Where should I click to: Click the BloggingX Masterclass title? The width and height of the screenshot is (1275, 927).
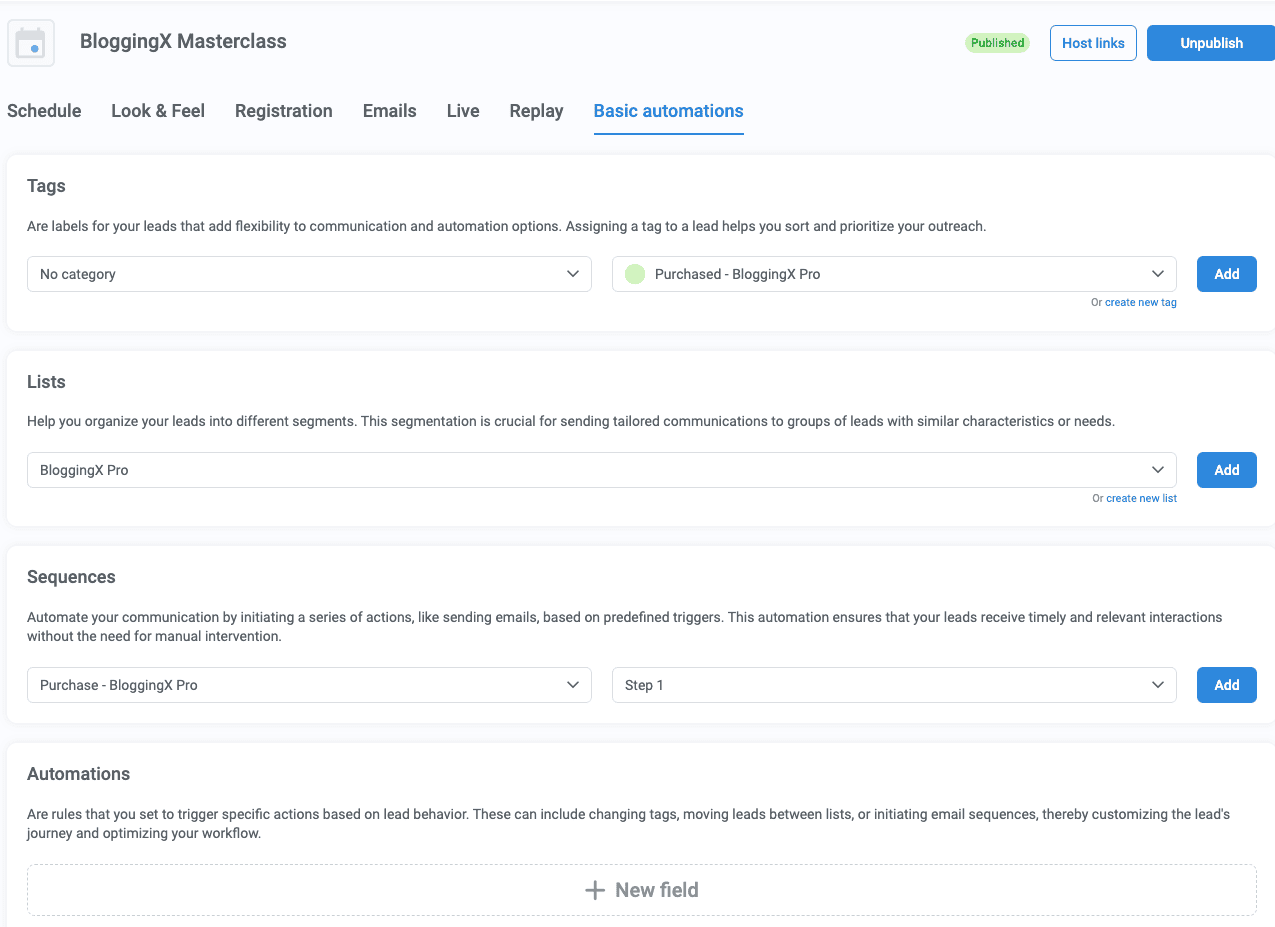pyautogui.click(x=183, y=42)
